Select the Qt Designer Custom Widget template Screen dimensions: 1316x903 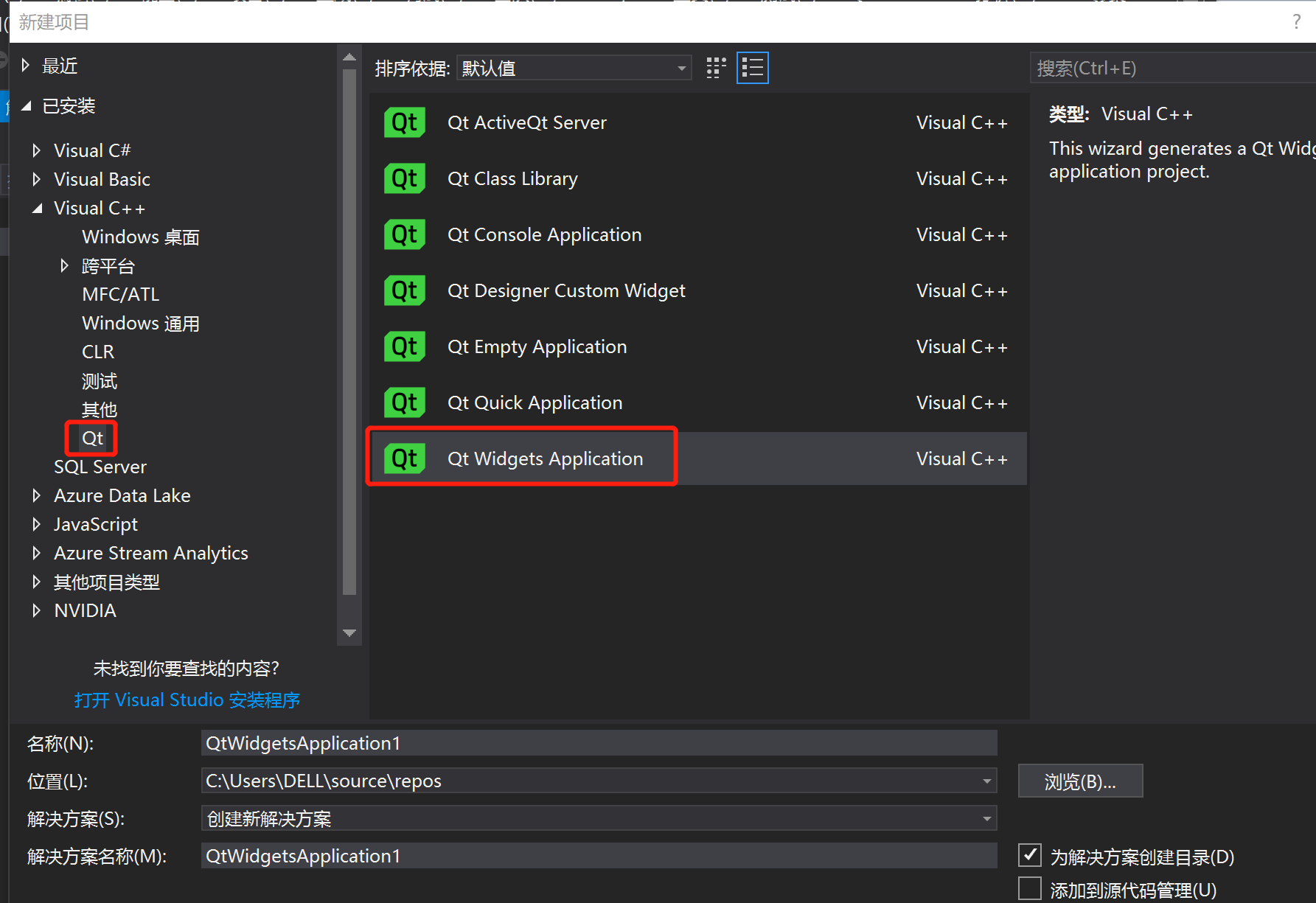pyautogui.click(x=566, y=290)
